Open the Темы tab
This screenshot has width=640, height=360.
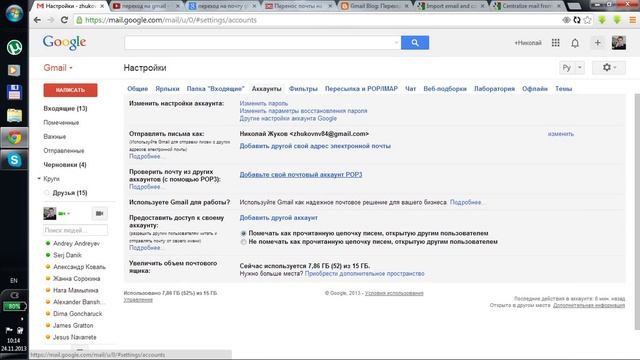563,89
